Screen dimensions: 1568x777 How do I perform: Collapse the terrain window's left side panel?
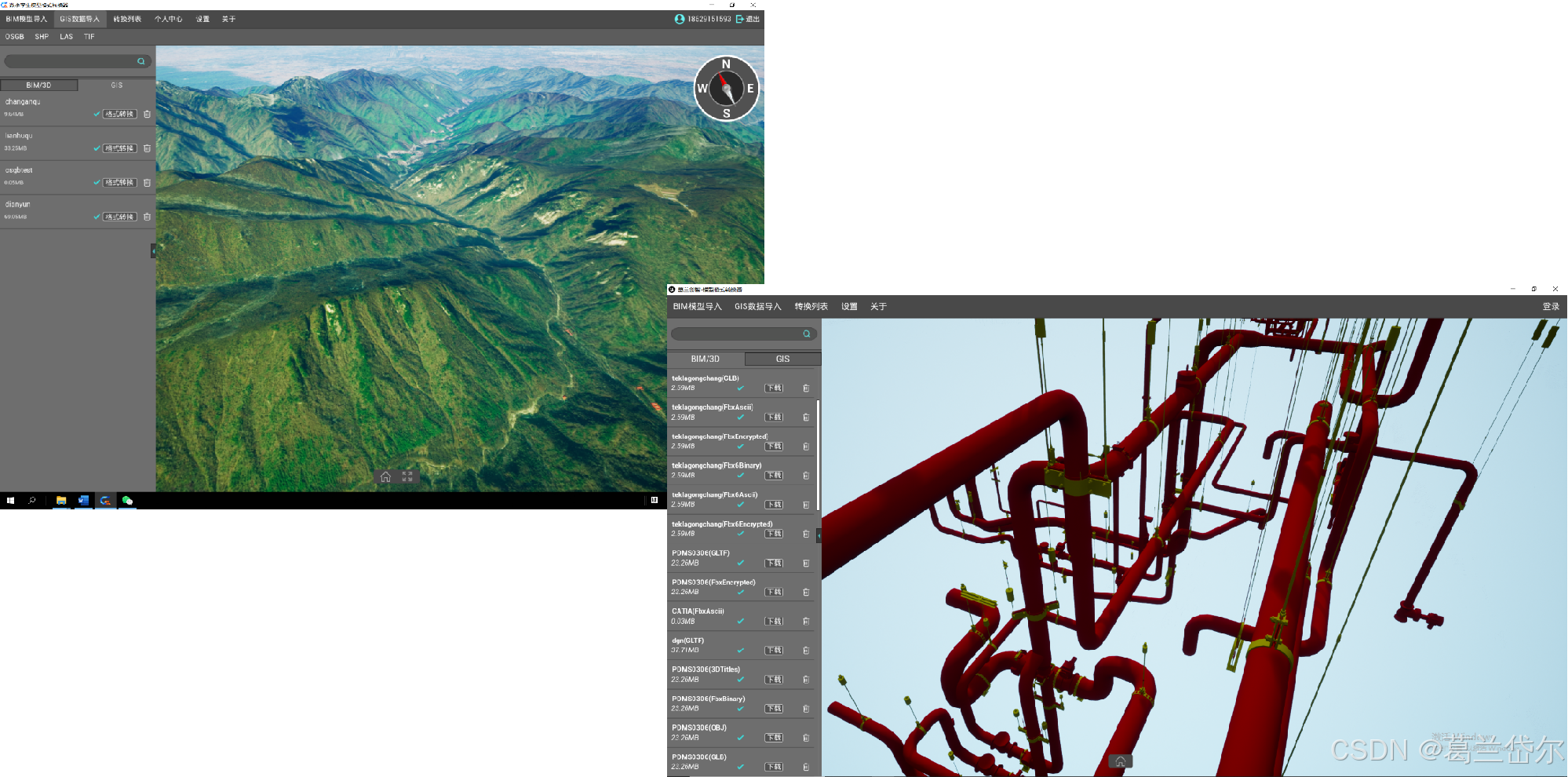pos(153,251)
